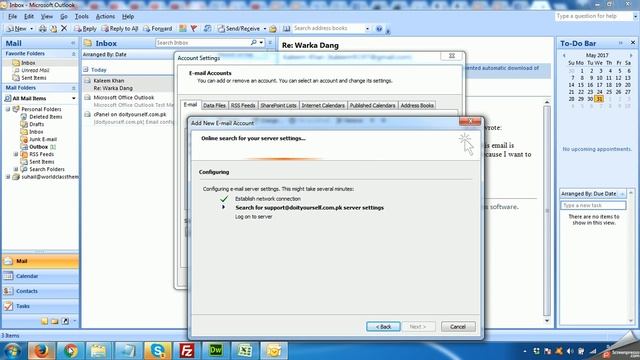The image size is (640, 360).
Task: Switch to Tasks navigation button
Action: (x=40, y=306)
